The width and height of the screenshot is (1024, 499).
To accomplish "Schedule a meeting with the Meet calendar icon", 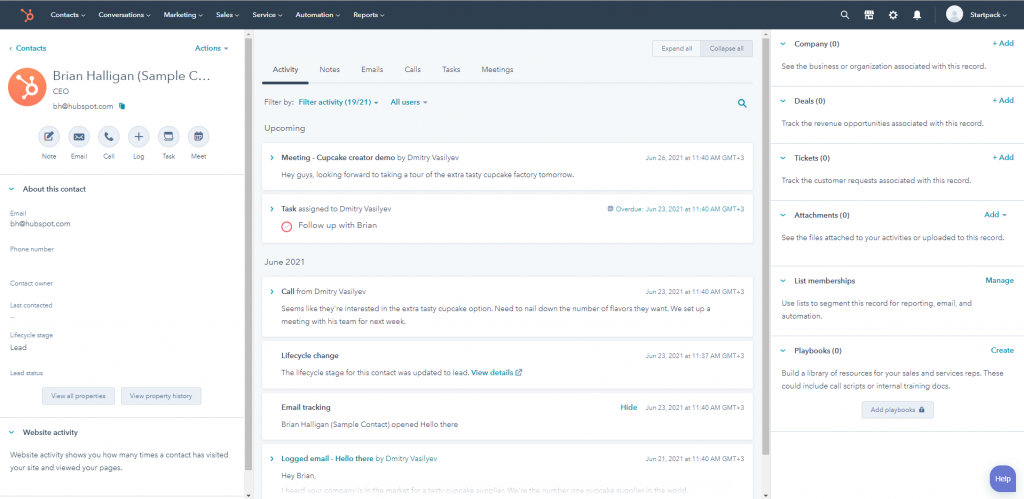I will [199, 137].
